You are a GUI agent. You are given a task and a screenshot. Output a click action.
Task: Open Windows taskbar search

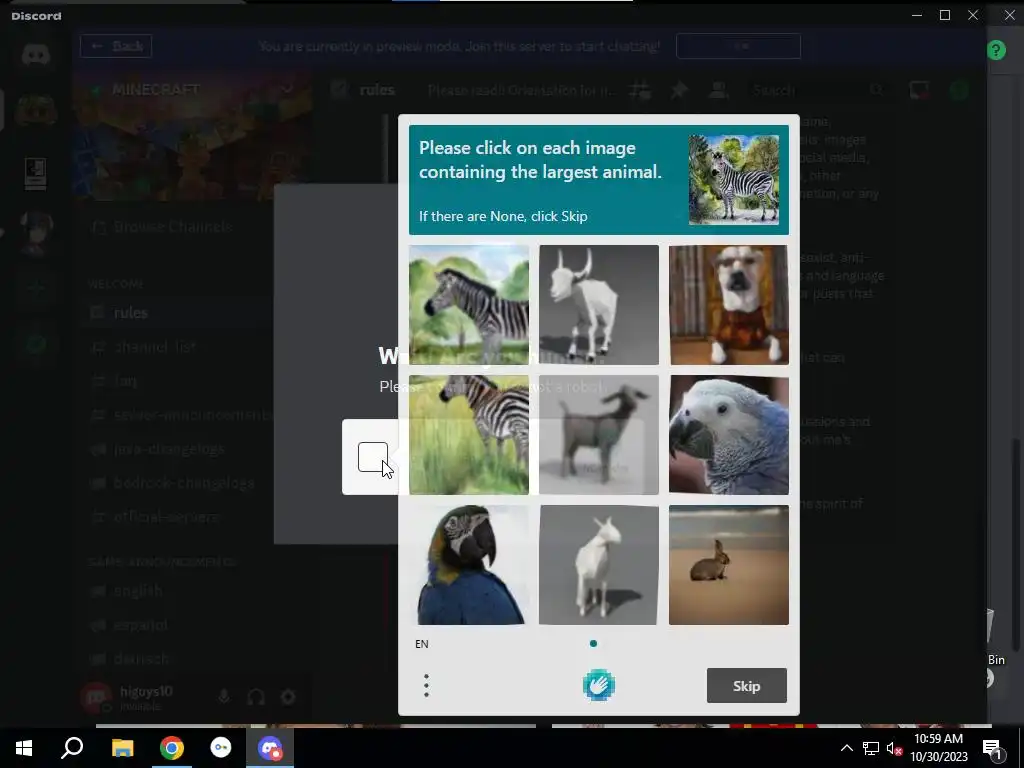pos(72,748)
